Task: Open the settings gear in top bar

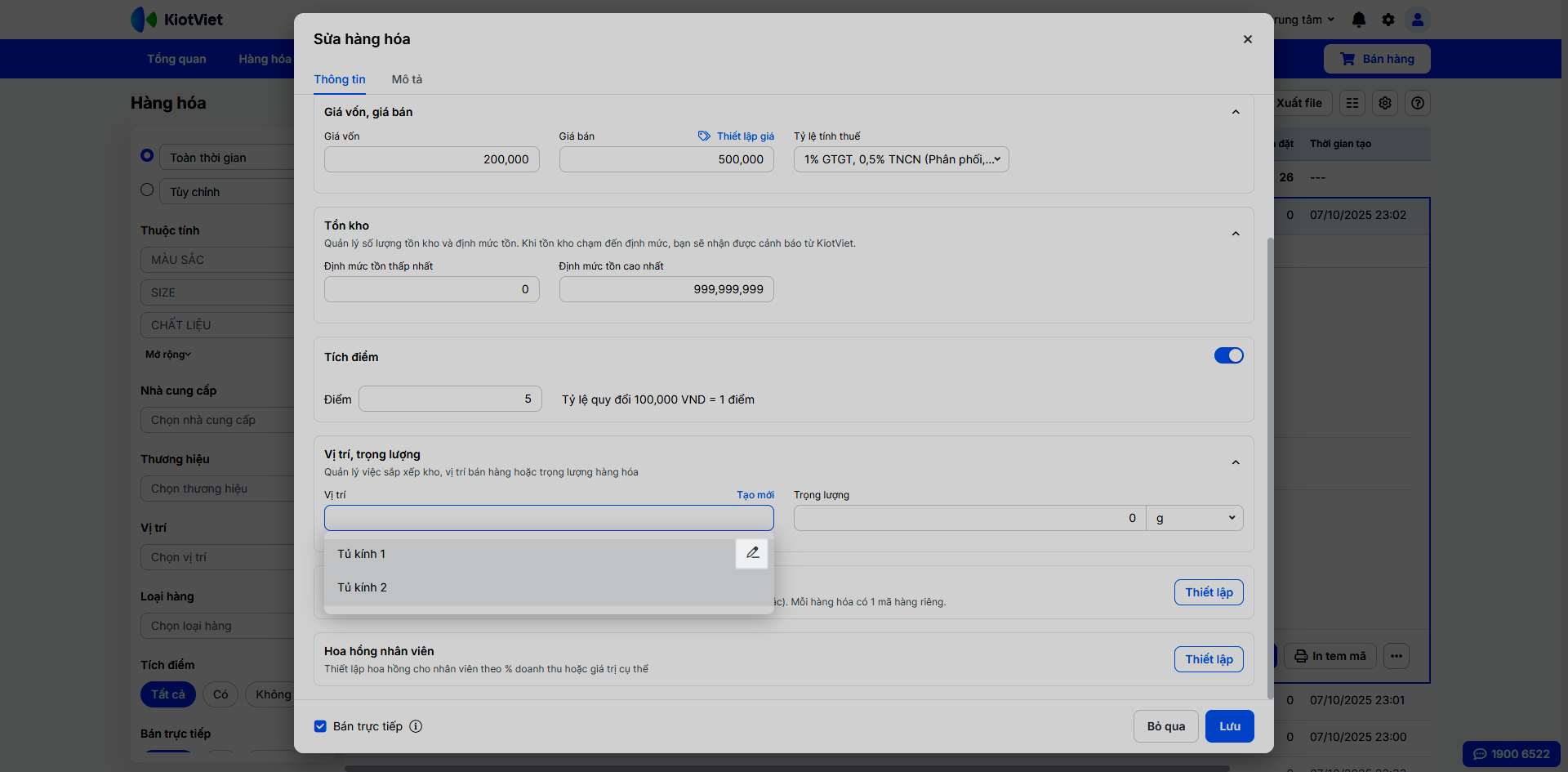Action: click(x=1388, y=20)
